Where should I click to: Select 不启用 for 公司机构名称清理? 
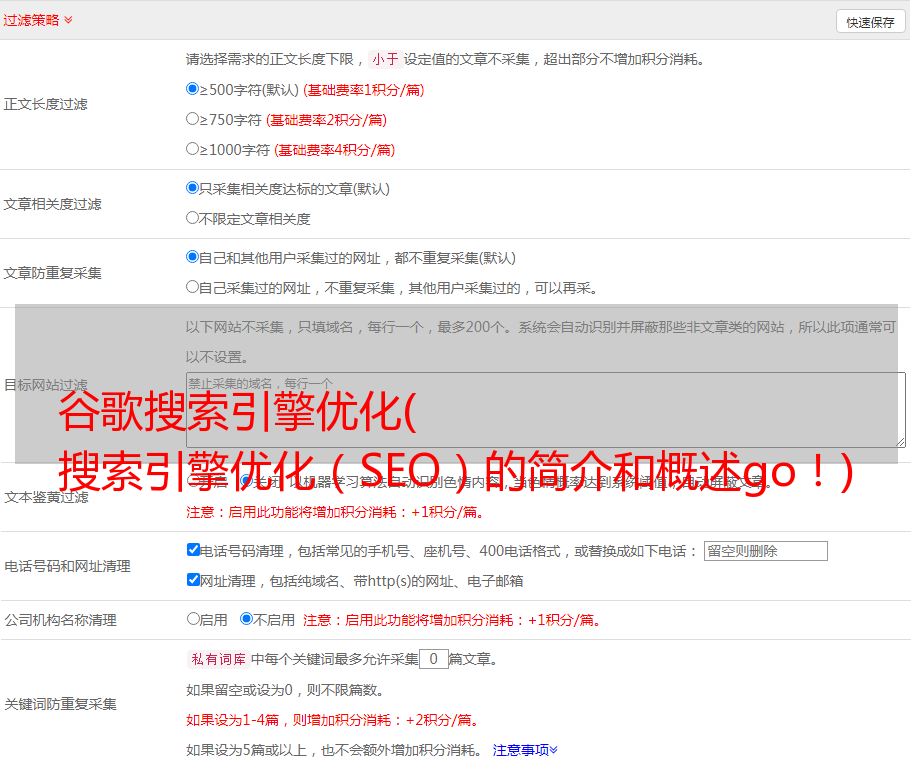point(246,619)
